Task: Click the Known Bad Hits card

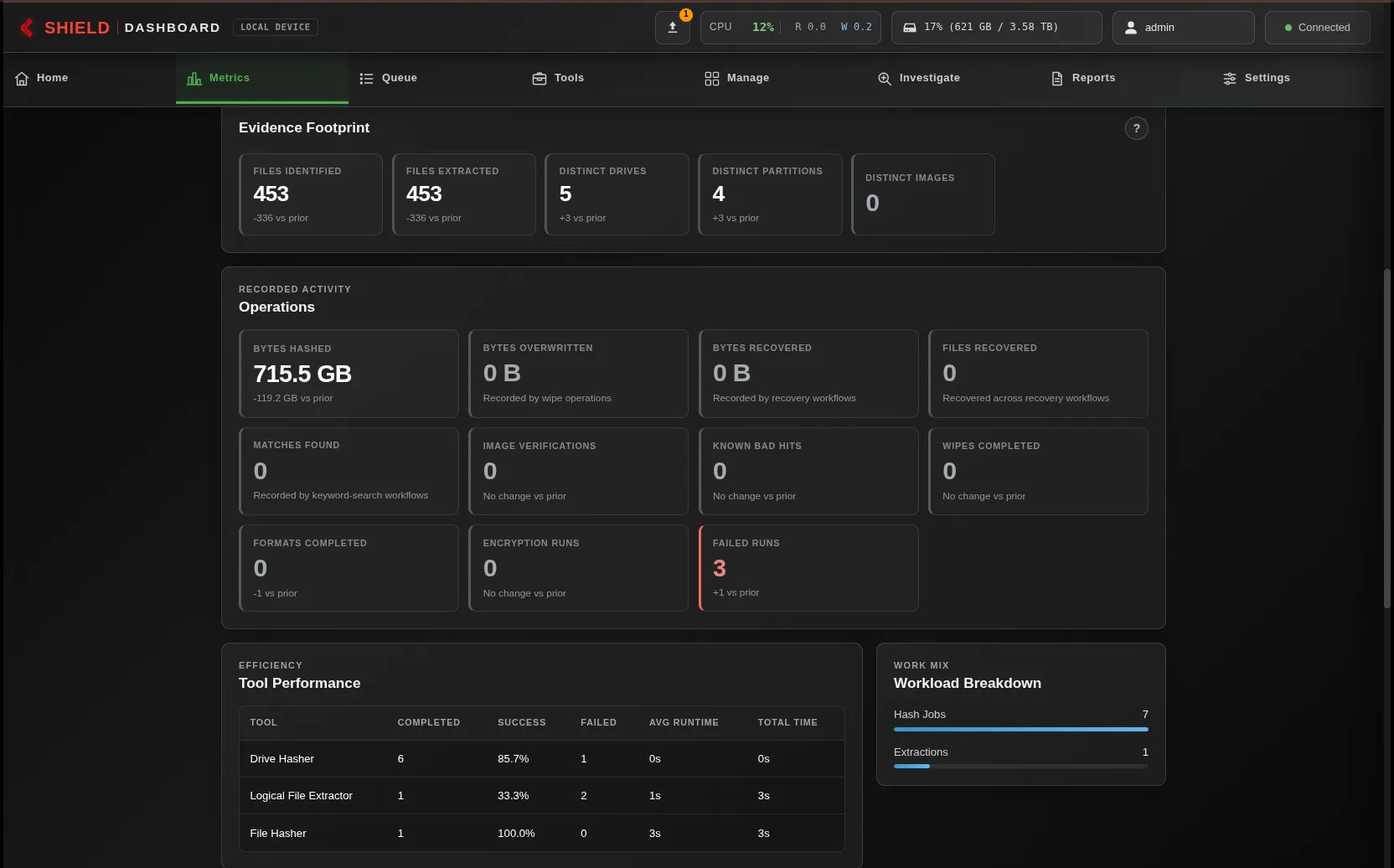Action: (808, 471)
